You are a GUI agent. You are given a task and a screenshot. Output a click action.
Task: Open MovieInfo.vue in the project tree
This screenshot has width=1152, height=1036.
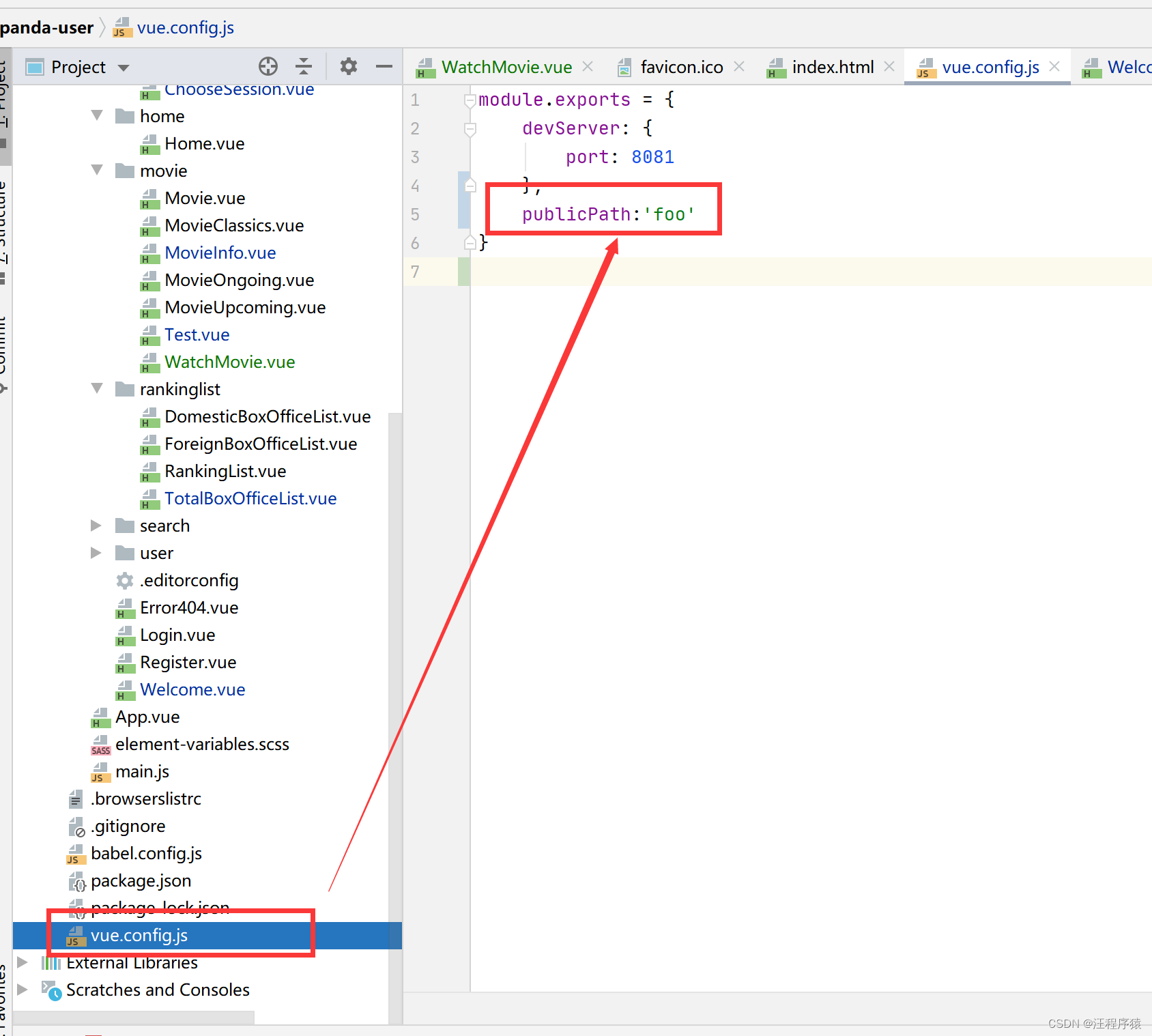pyautogui.click(x=220, y=253)
